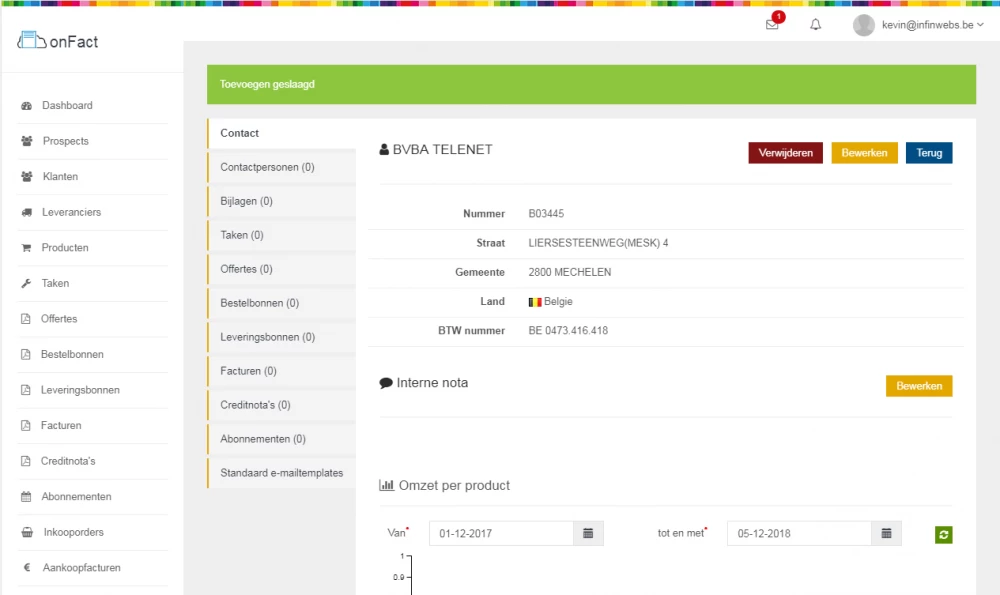Click the Van date input field
The image size is (1000, 595).
click(501, 534)
